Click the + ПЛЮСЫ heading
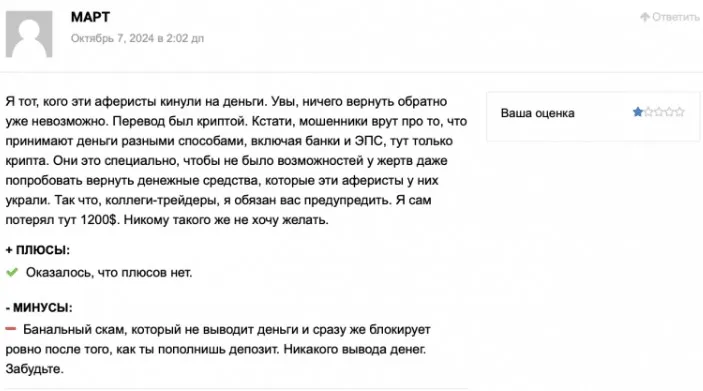This screenshot has height=391, width=703. (x=38, y=250)
